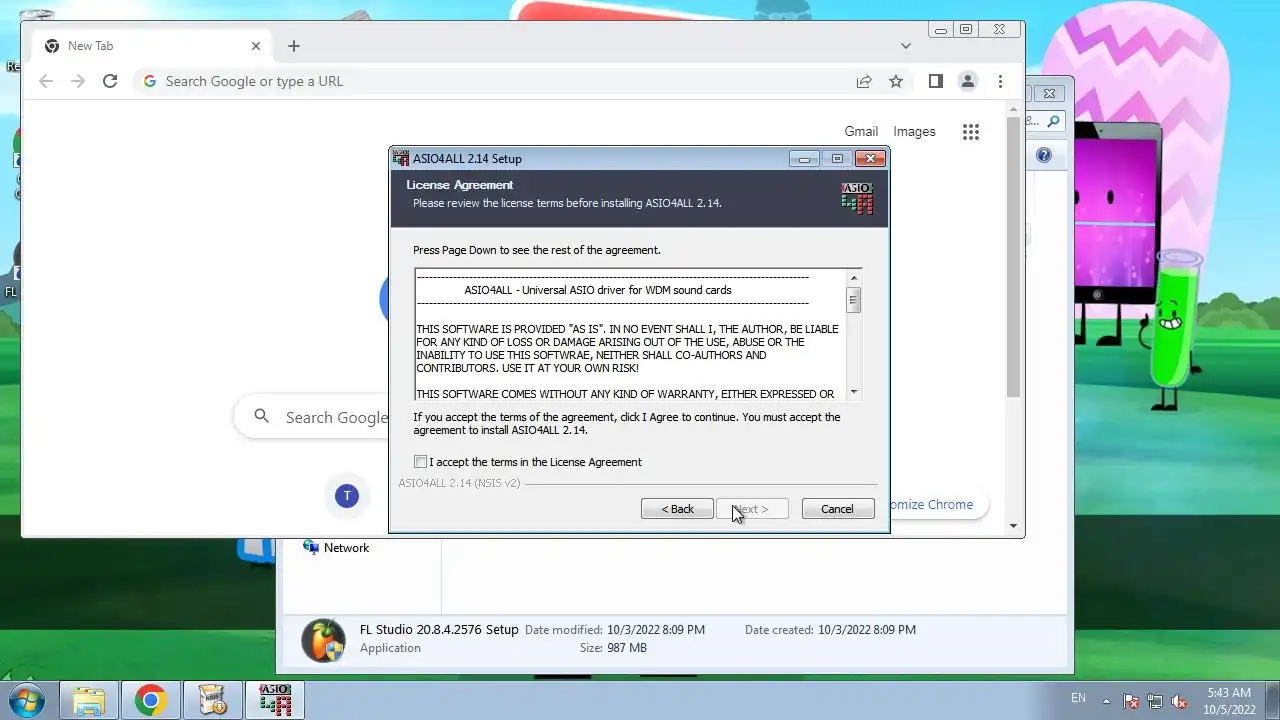1280x720 pixels.
Task: Open Chrome side panel icon
Action: pos(936,81)
